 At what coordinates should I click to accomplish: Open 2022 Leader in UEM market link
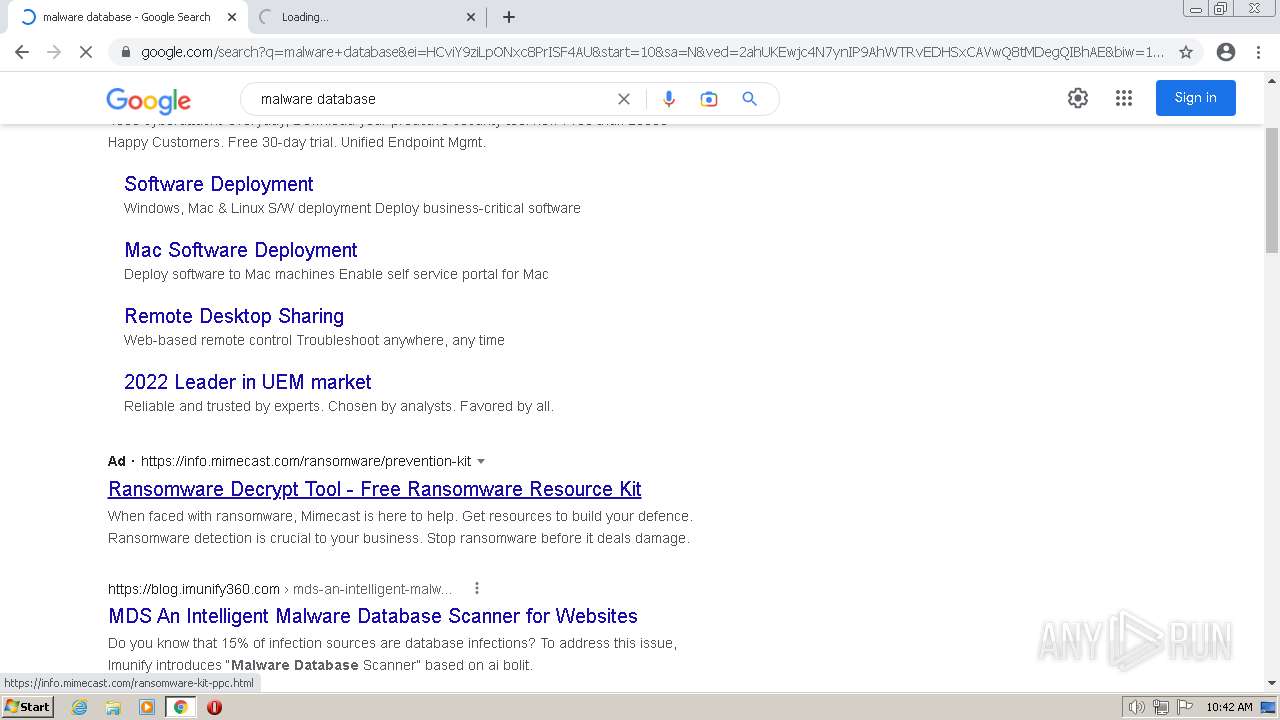[x=248, y=382]
